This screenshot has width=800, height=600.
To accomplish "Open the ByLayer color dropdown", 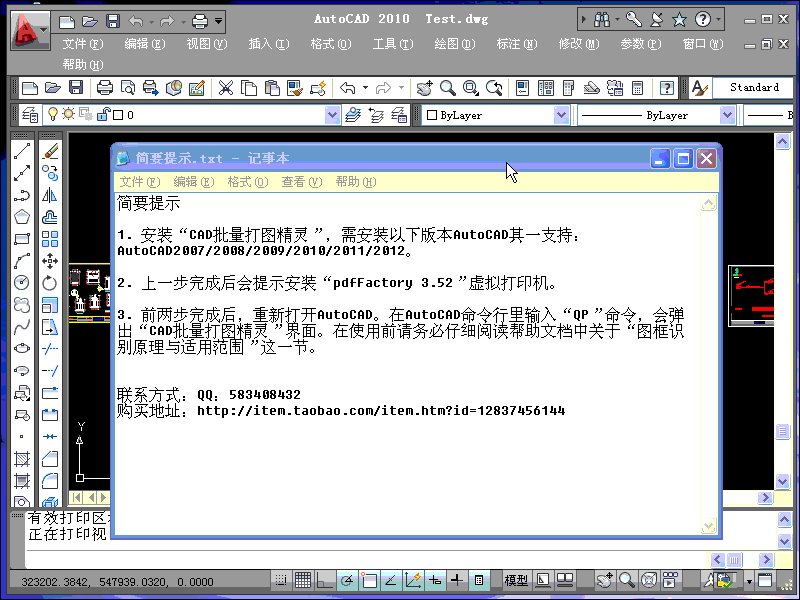I will pyautogui.click(x=561, y=115).
